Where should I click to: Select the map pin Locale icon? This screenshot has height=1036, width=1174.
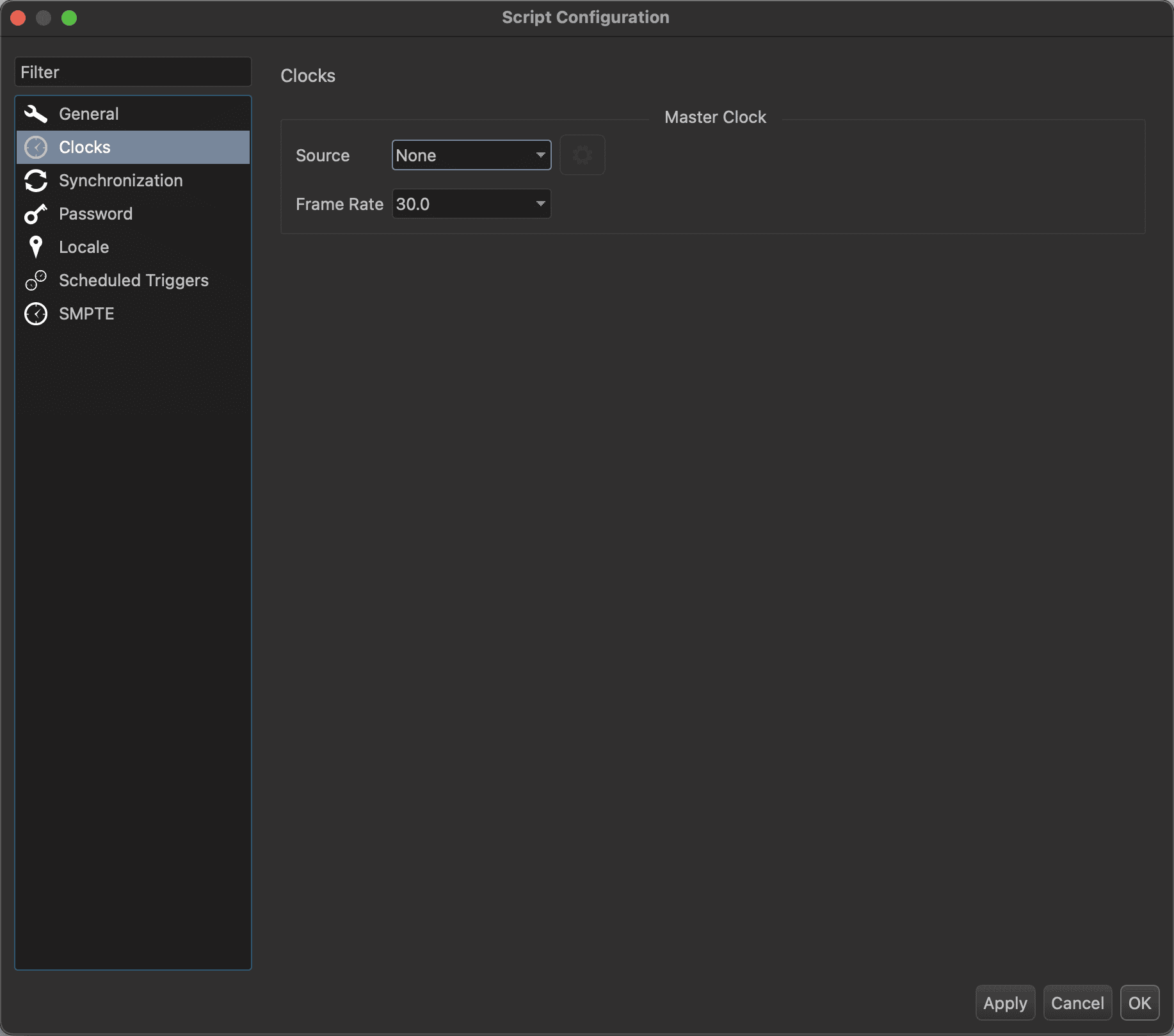(36, 247)
